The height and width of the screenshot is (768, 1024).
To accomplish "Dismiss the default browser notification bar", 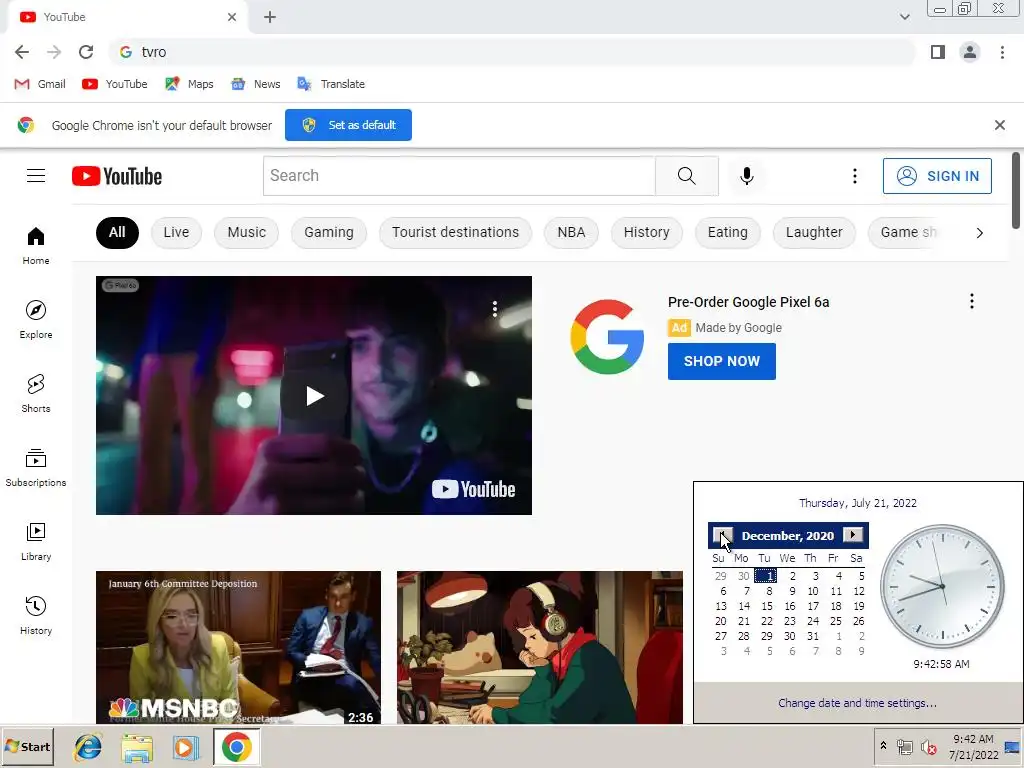I will point(999,125).
